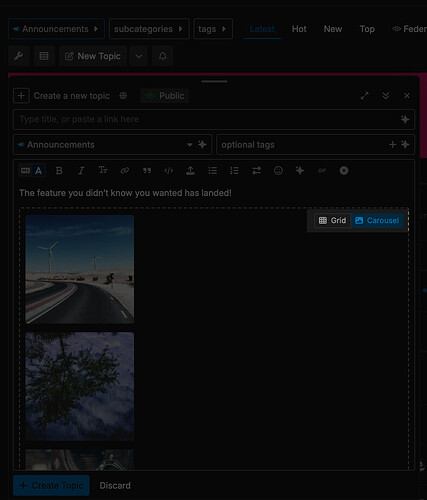Toggle bold formatting in the composer
This screenshot has height=500, width=427.
[59, 171]
